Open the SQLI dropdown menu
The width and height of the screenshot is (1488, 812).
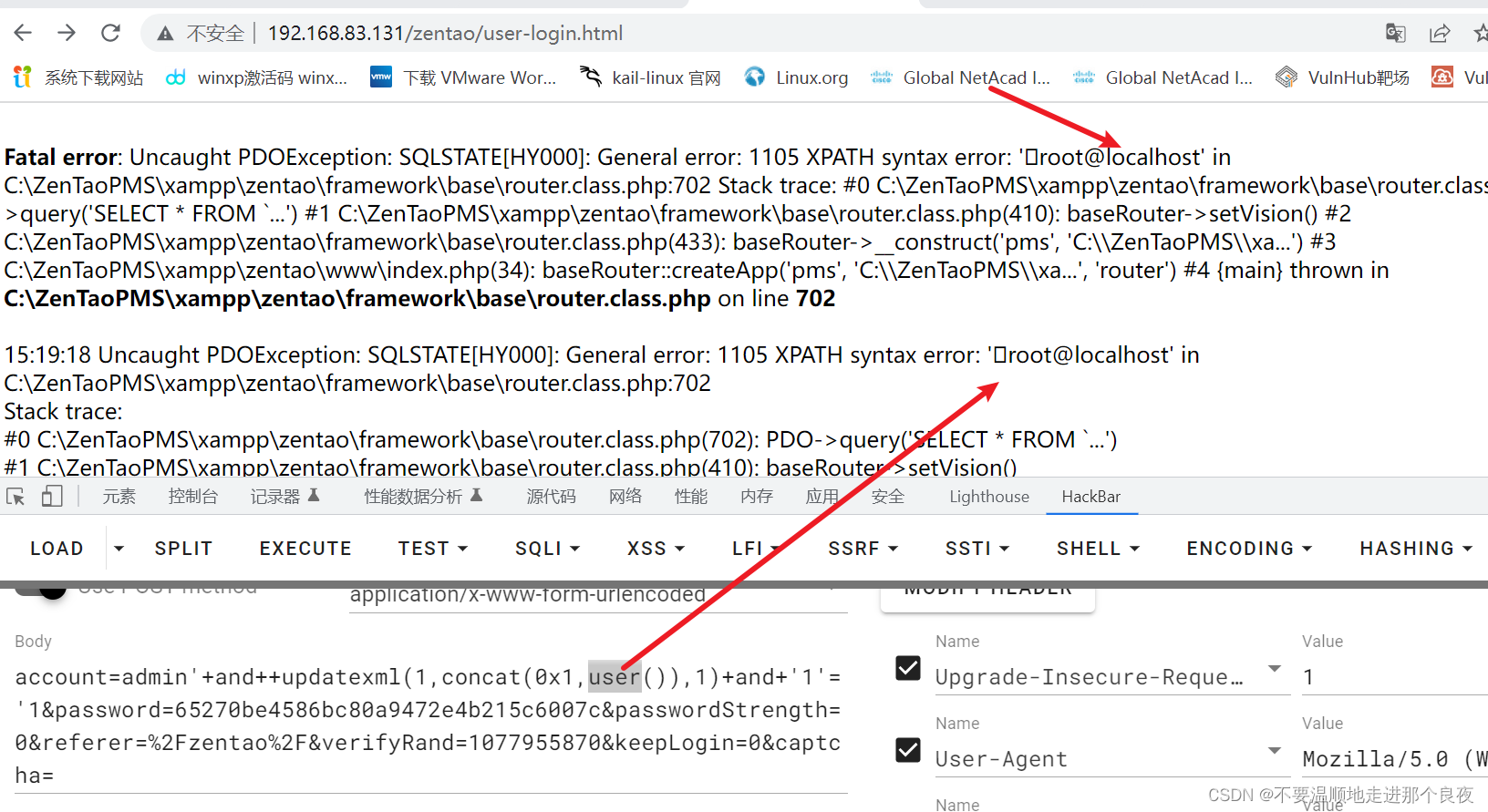point(548,549)
